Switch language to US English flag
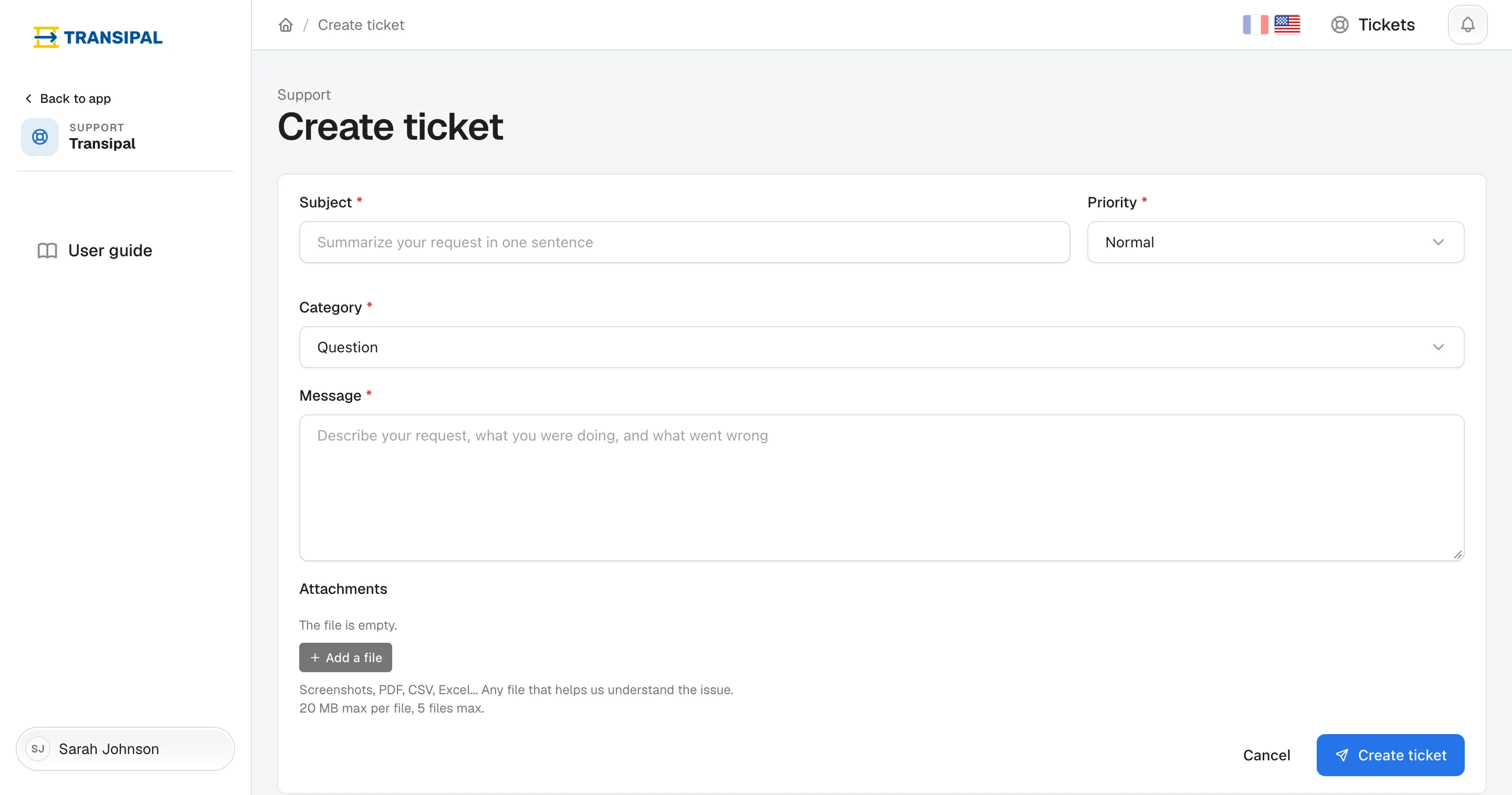The width and height of the screenshot is (1512, 795). point(1287,25)
